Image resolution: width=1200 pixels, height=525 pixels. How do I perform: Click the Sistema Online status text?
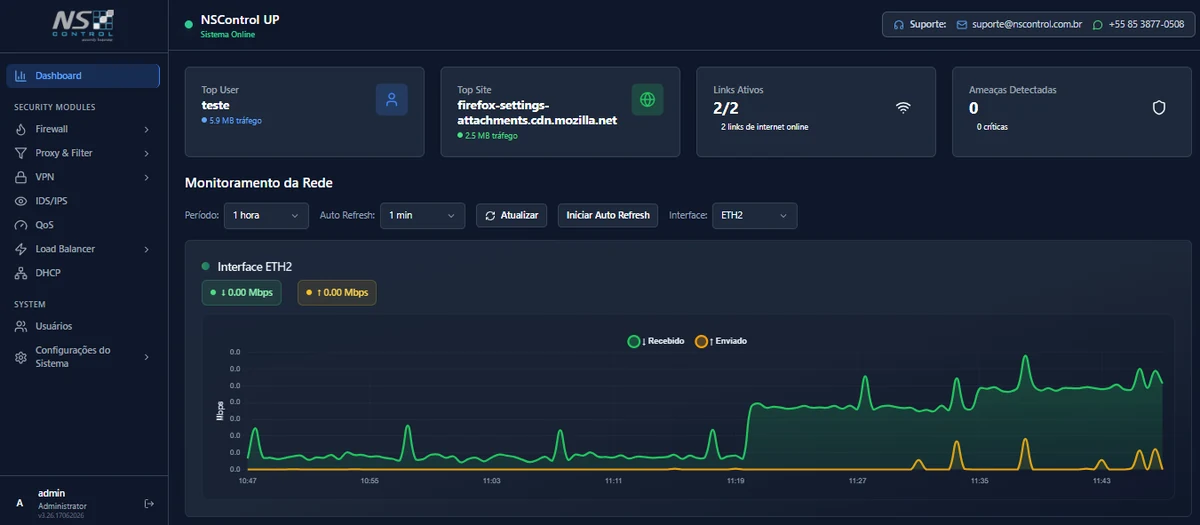pos(228,35)
